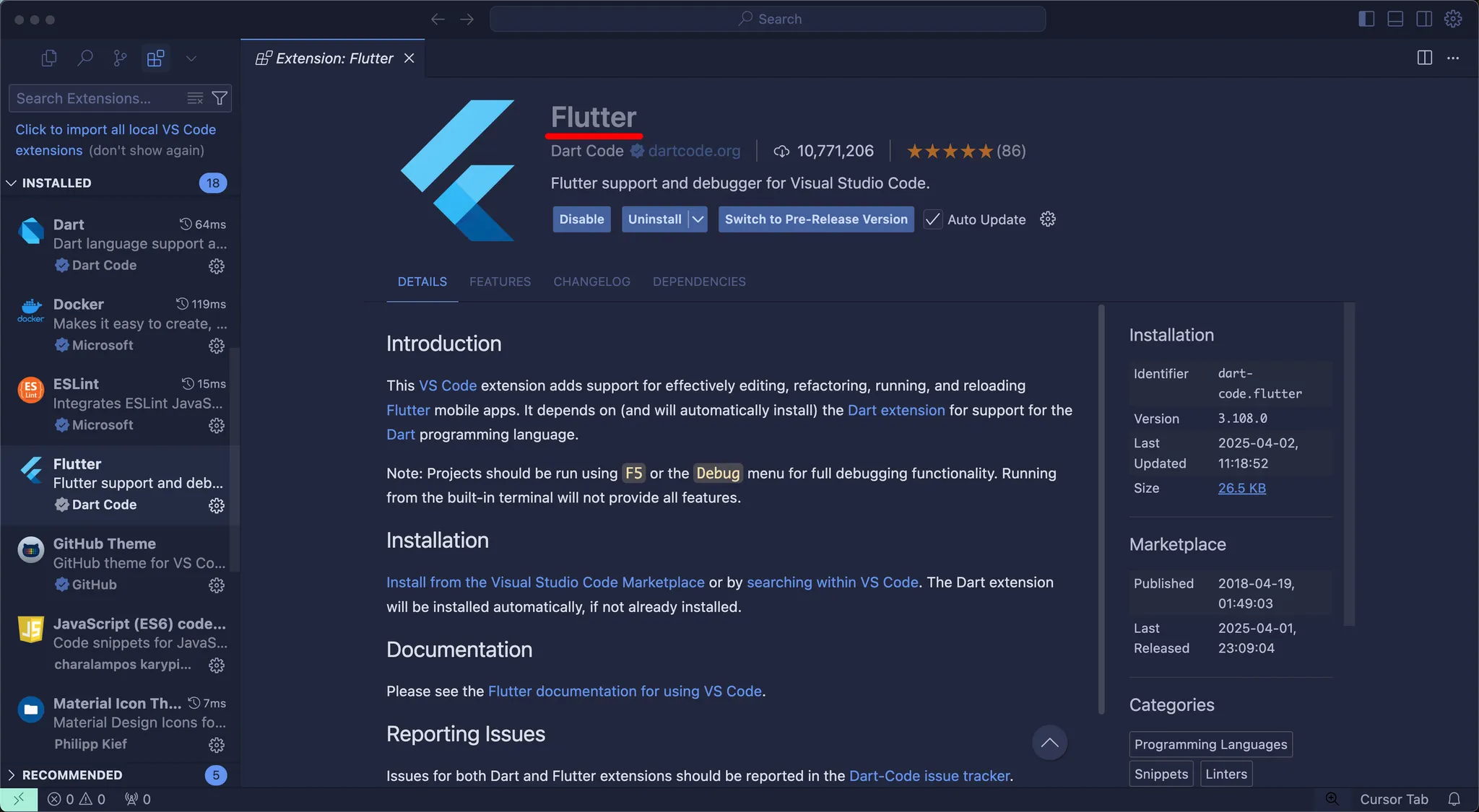Open the Uninstall dropdown arrow
1479x812 pixels.
pyautogui.click(x=698, y=219)
